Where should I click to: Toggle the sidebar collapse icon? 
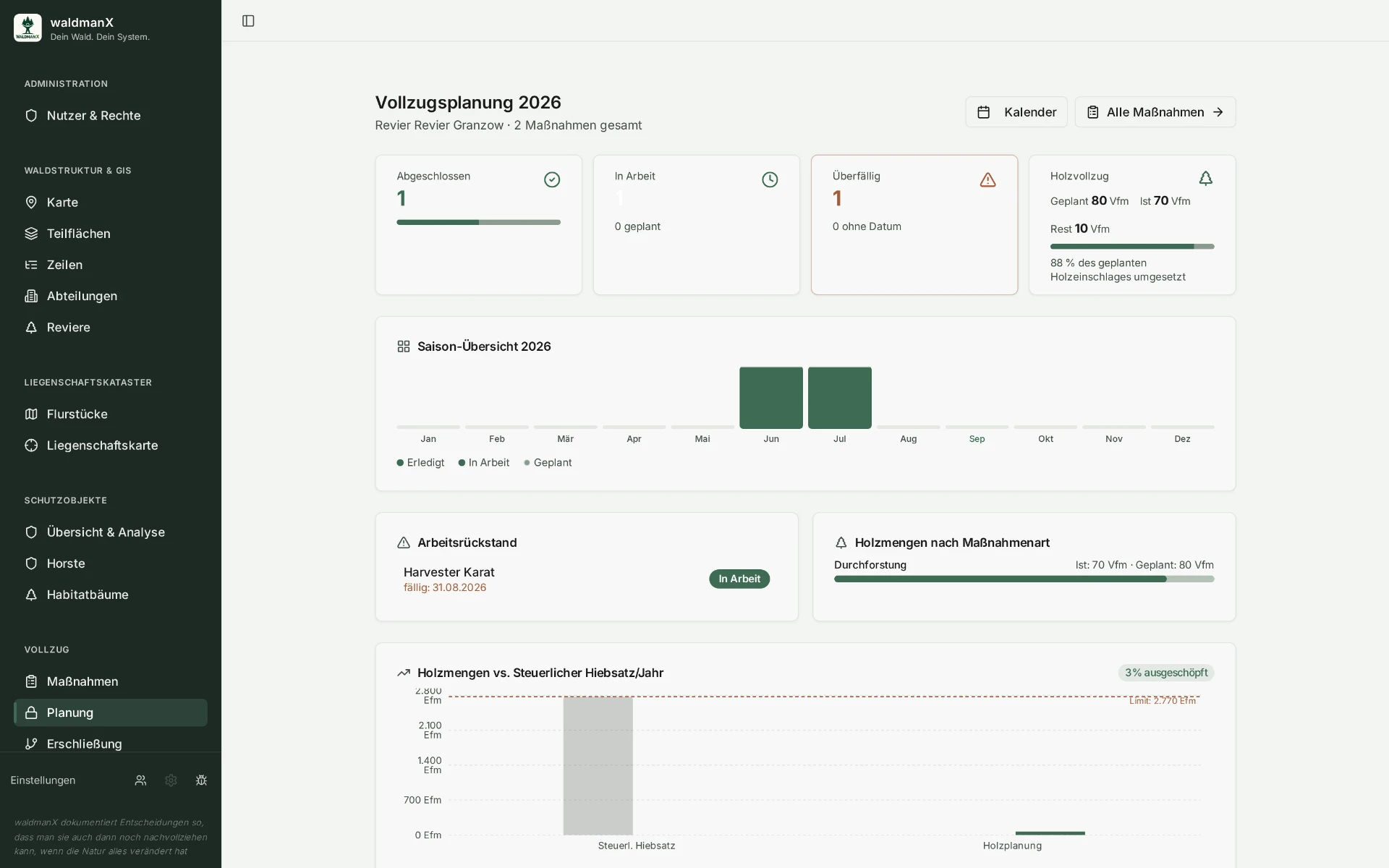coord(248,21)
